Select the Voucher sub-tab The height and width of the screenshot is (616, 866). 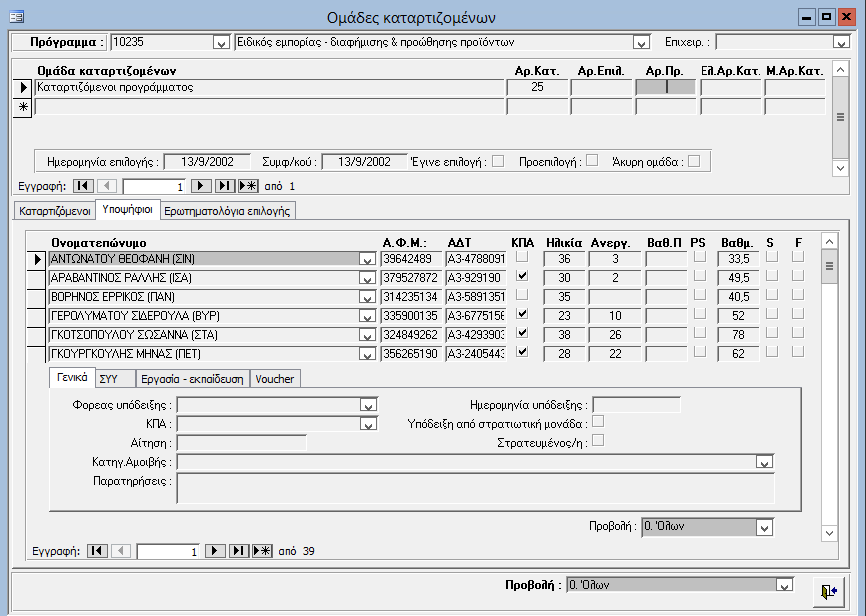pyautogui.click(x=275, y=379)
